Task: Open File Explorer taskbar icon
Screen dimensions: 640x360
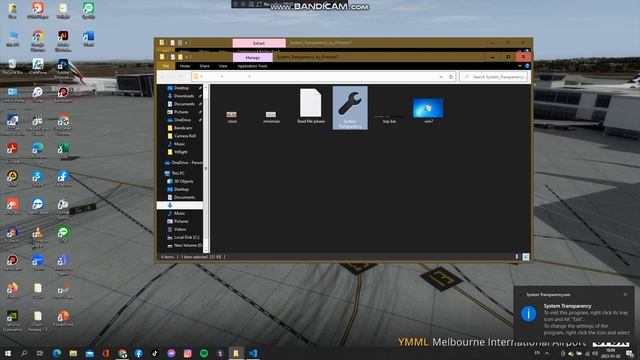Action: pyautogui.click(x=73, y=353)
